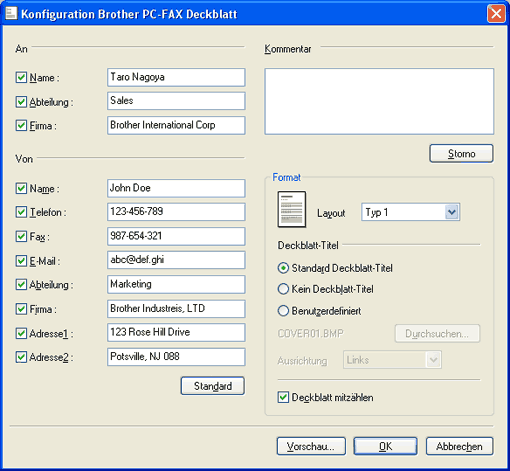Uncheck the E-Mail checkbox

[21, 261]
